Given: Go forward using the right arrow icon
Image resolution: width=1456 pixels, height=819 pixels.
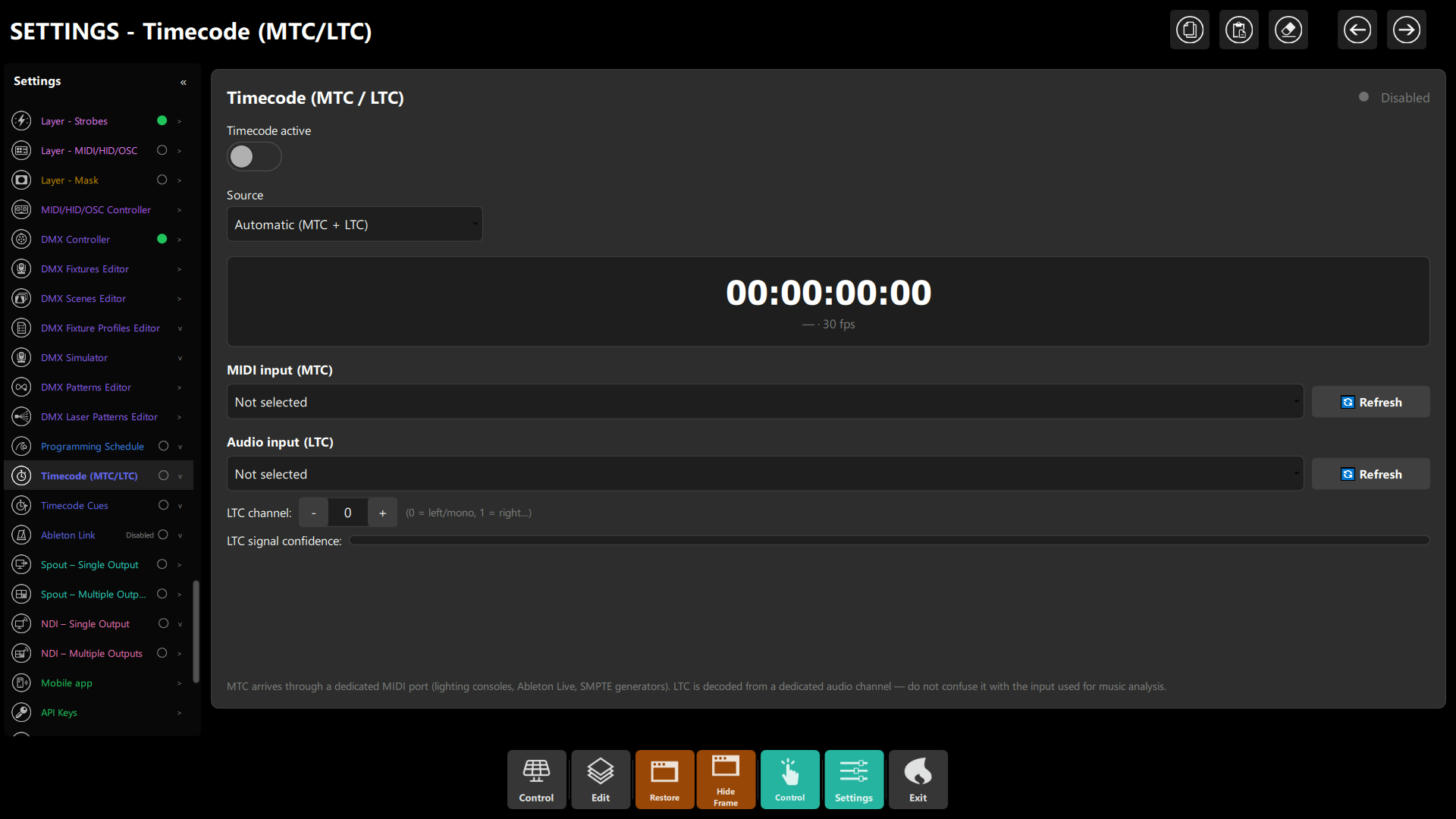Looking at the screenshot, I should click(x=1406, y=30).
